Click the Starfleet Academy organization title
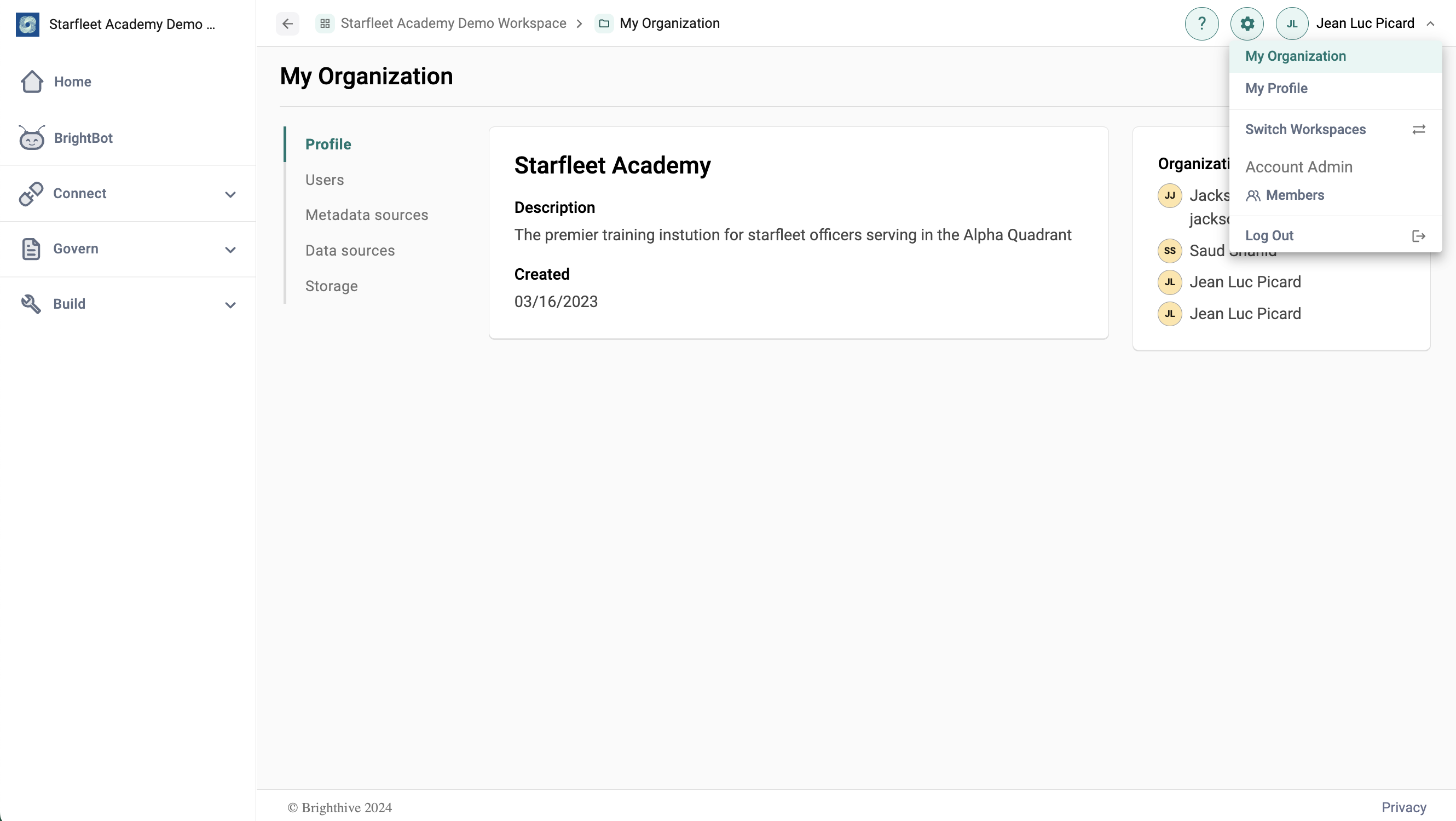The width and height of the screenshot is (1456, 821). [613, 165]
